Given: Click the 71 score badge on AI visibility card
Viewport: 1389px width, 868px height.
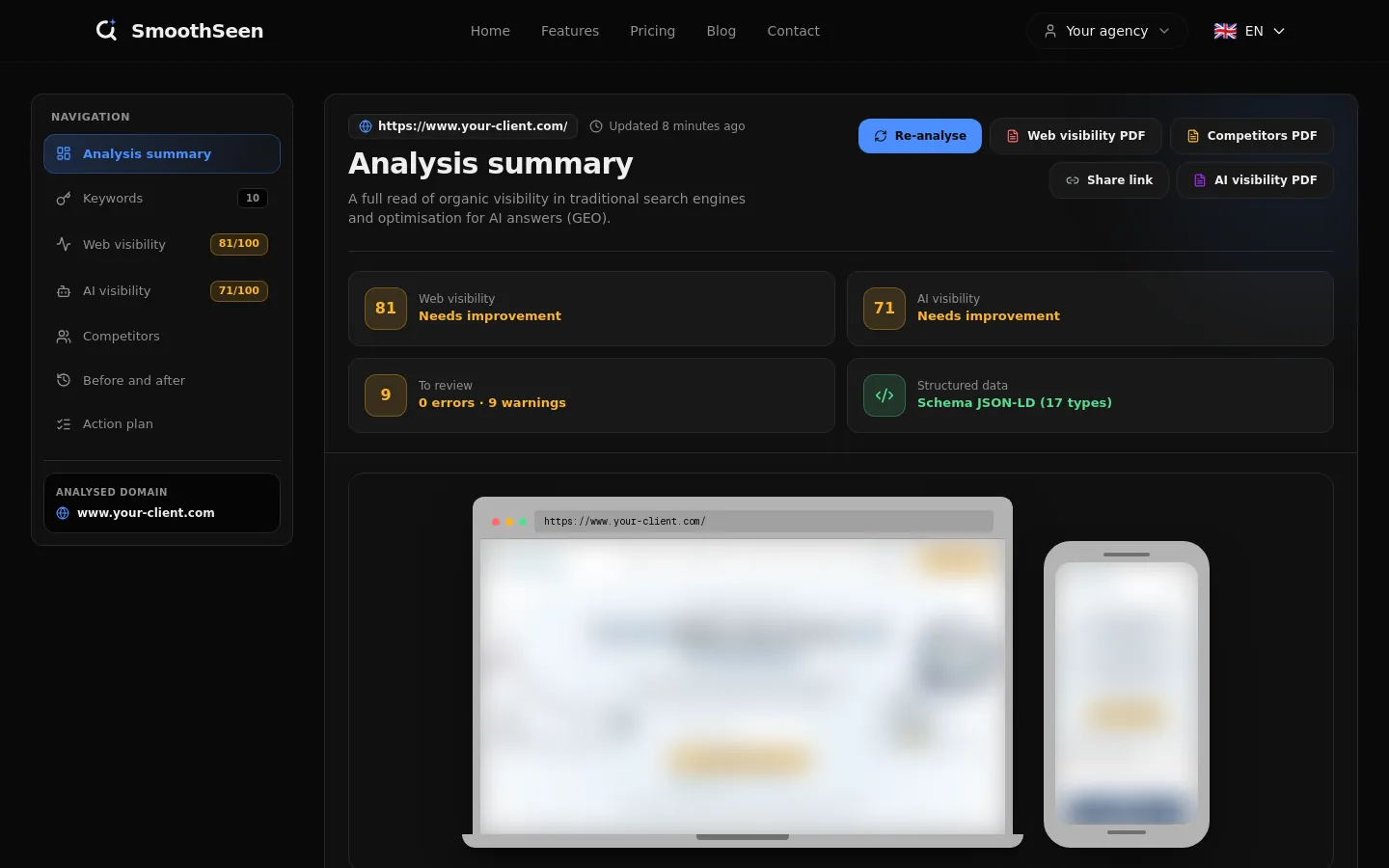Looking at the screenshot, I should (885, 309).
